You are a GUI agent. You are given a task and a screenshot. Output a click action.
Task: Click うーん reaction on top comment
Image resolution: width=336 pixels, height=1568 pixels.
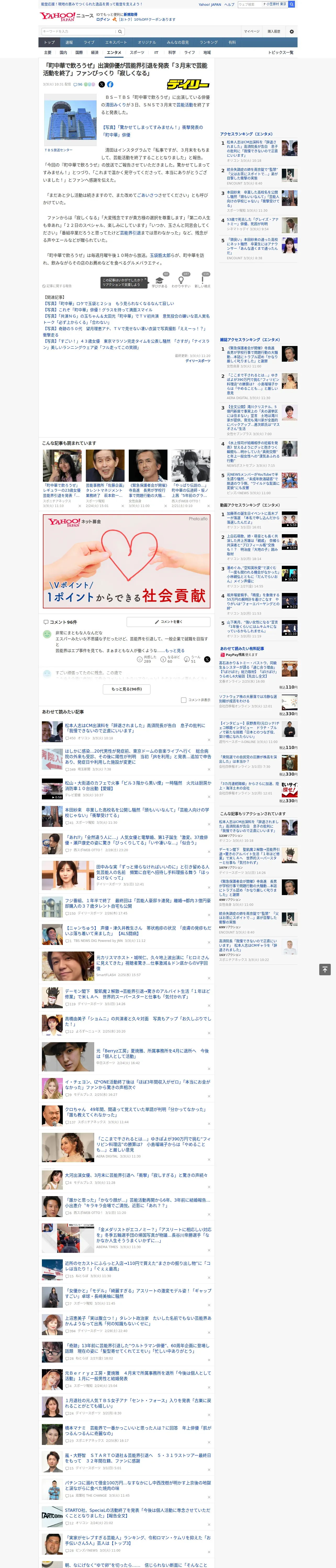coord(192,659)
